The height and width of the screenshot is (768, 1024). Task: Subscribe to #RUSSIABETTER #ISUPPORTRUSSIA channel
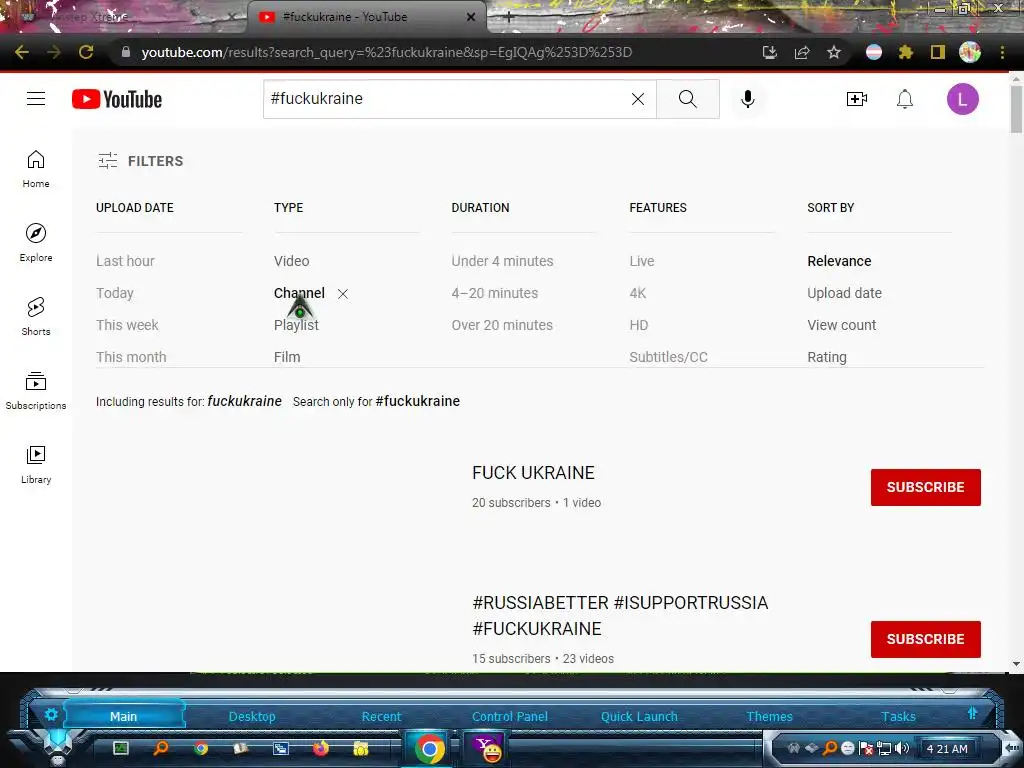point(925,639)
